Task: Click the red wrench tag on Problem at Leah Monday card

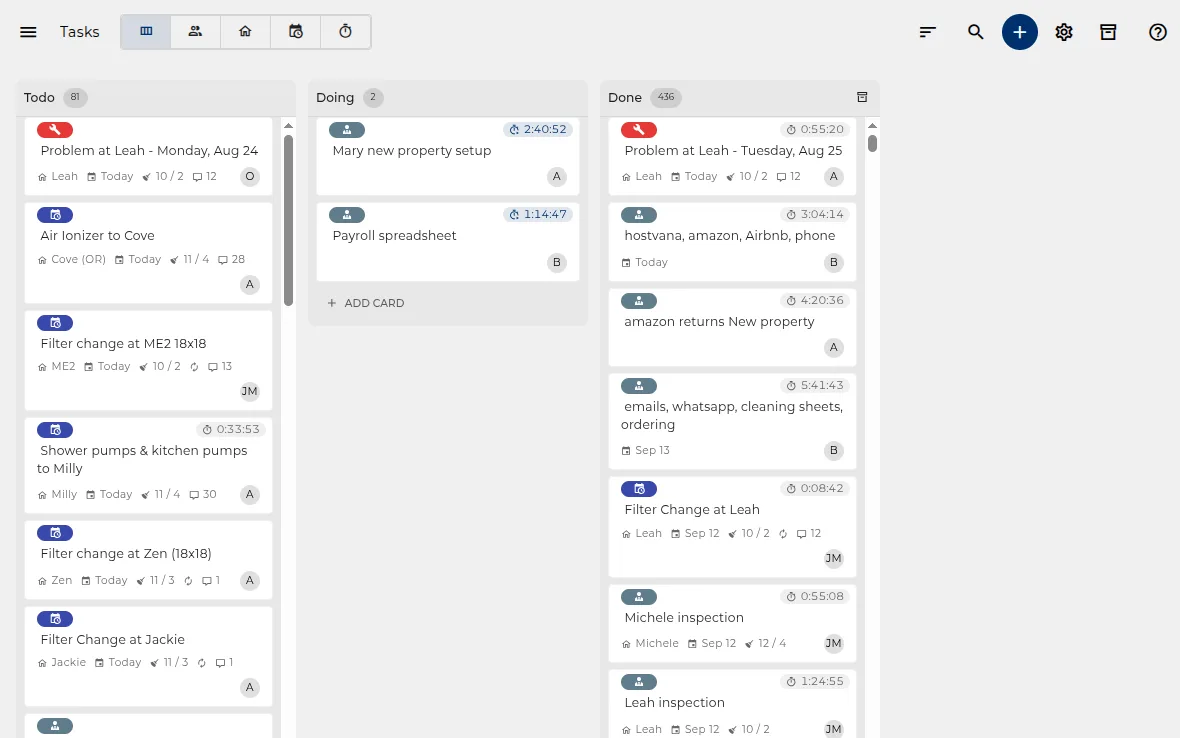Action: [x=55, y=129]
